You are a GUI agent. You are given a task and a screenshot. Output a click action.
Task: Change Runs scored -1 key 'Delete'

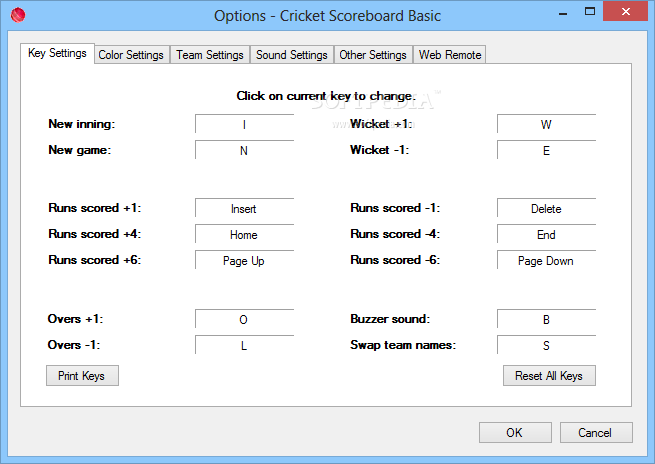tap(546, 208)
